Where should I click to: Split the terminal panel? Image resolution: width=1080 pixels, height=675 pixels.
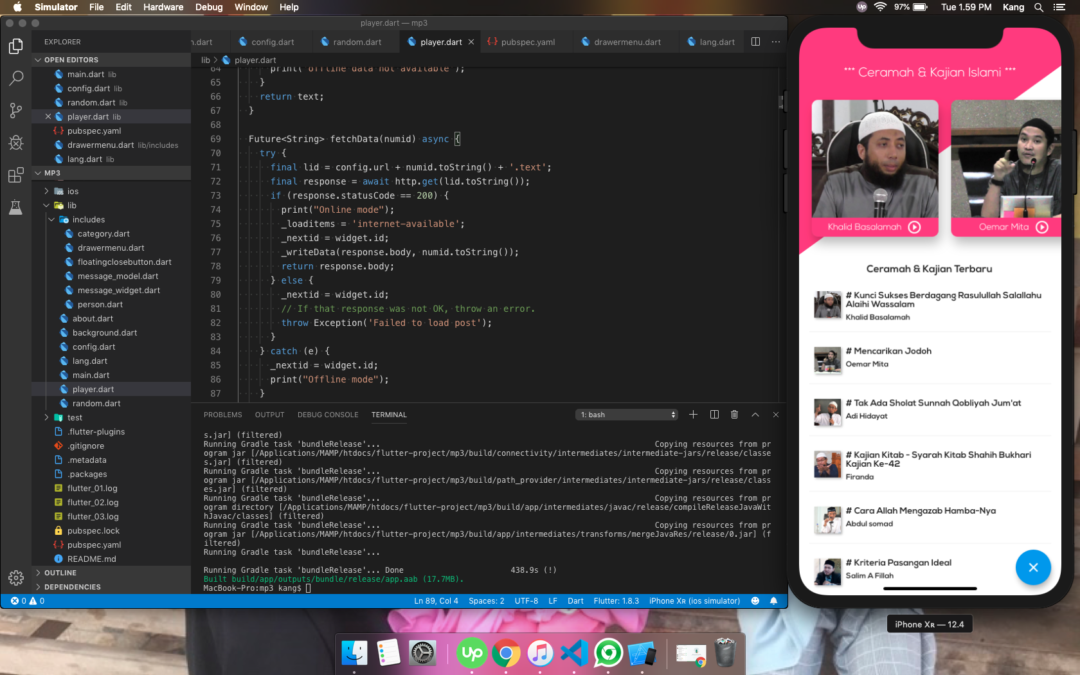point(714,415)
